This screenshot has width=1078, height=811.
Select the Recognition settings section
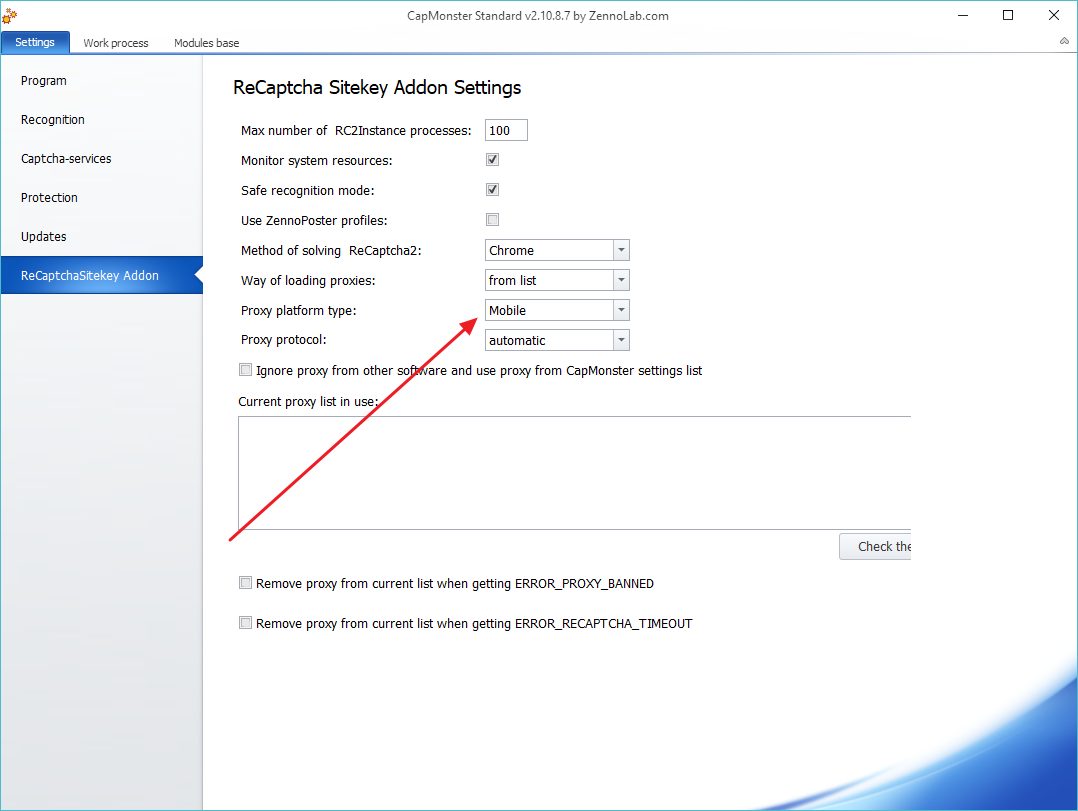pos(102,120)
